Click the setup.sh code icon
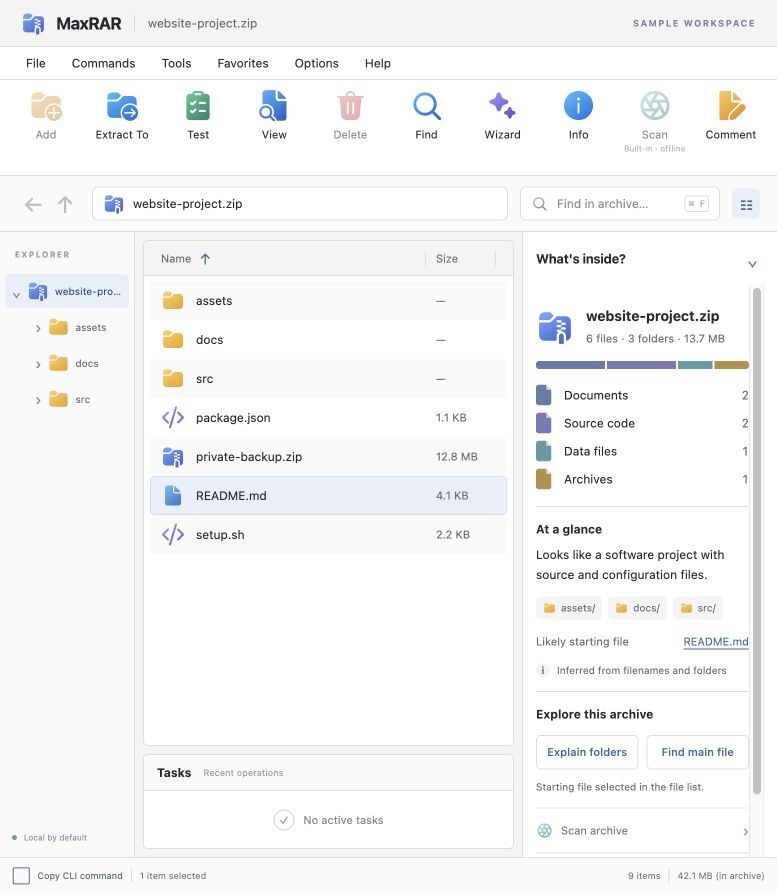 point(173,535)
